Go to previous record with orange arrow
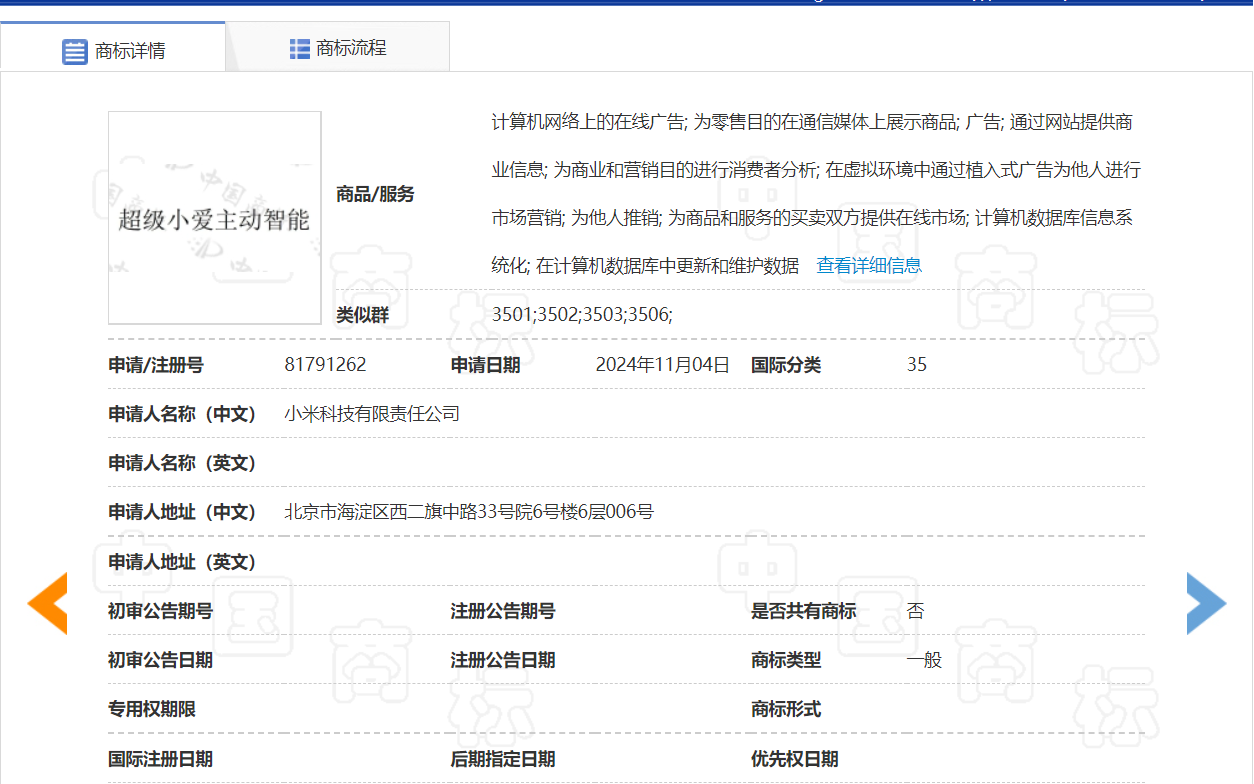1254x784 pixels. click(47, 604)
